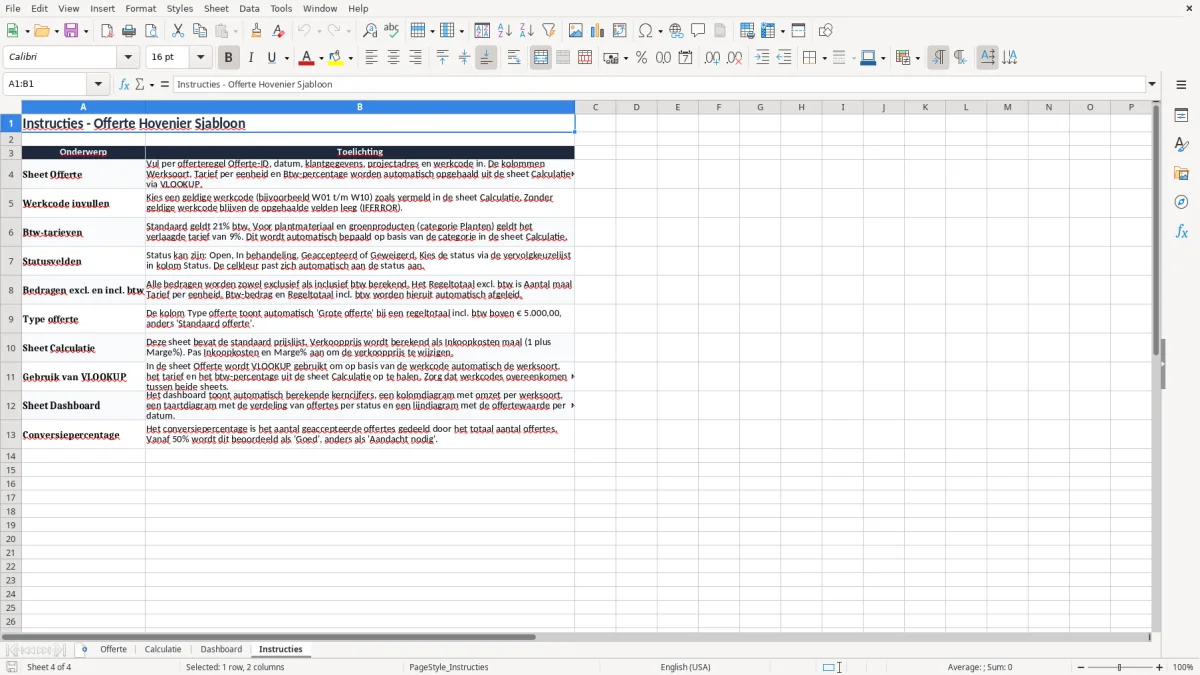This screenshot has width=1200, height=675.
Task: Apply the red font color
Action: pyautogui.click(x=306, y=58)
